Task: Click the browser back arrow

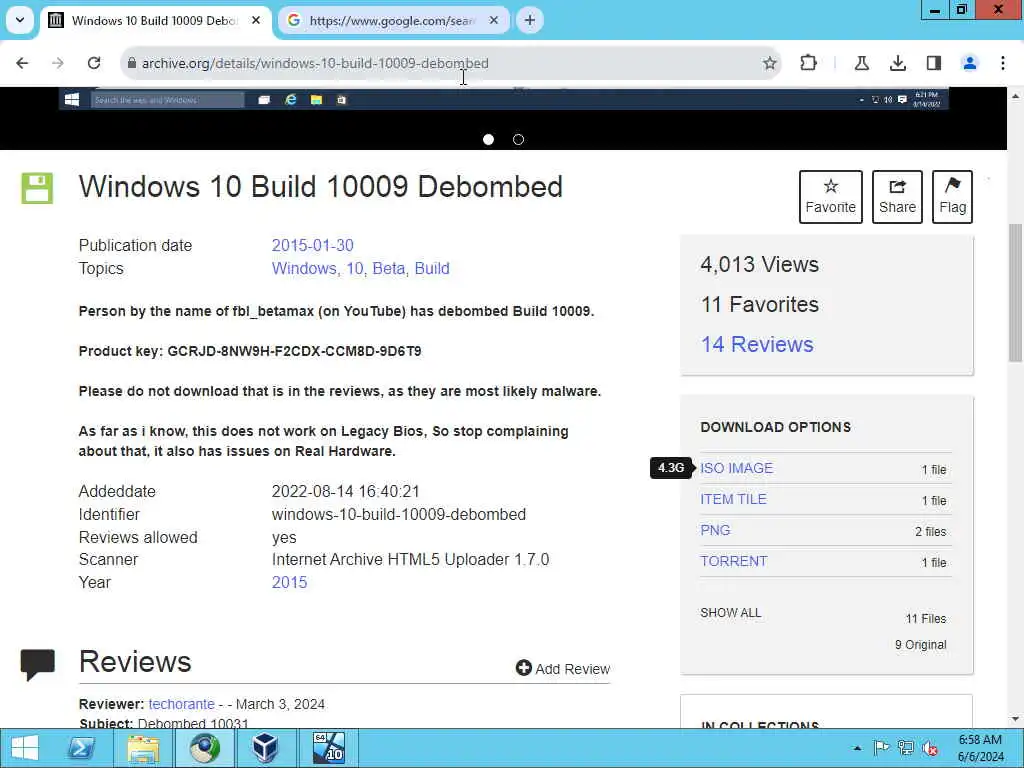Action: (22, 63)
